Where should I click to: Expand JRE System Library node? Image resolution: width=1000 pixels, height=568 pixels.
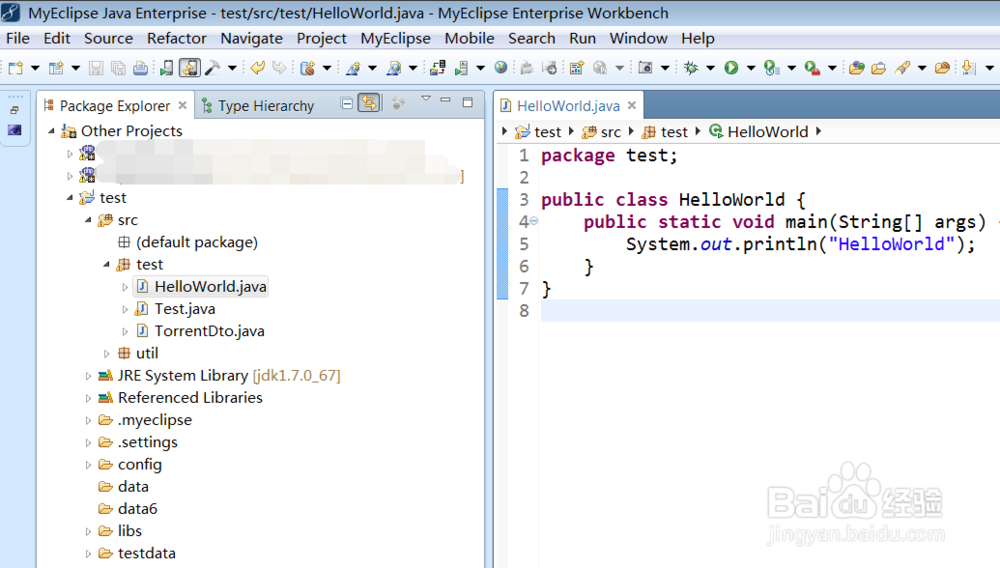[88, 376]
